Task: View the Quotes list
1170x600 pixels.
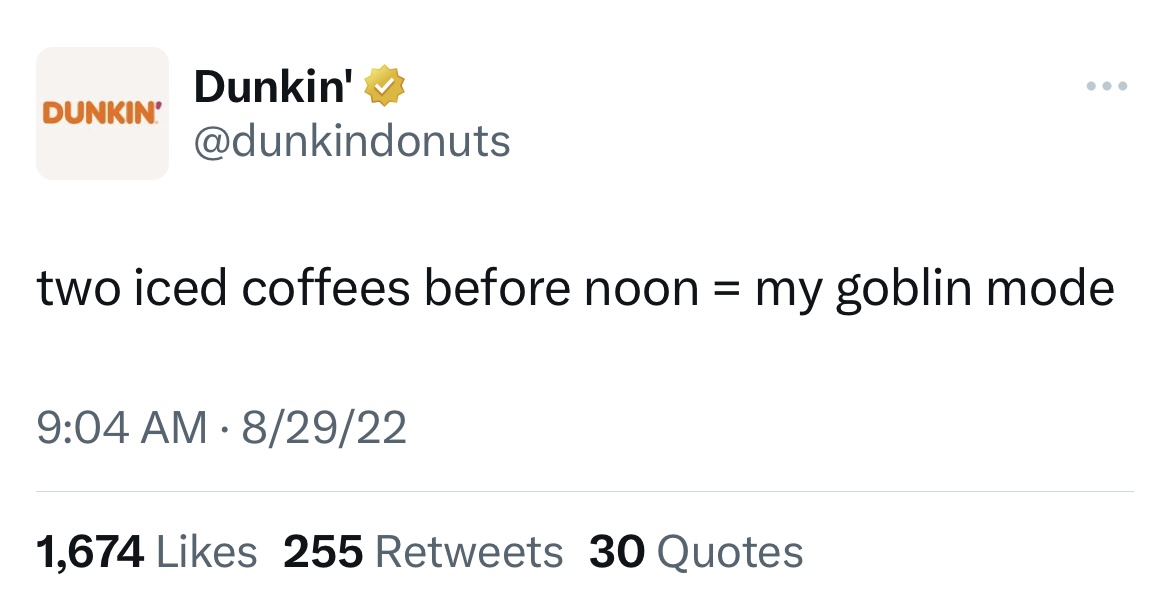Action: pos(730,552)
